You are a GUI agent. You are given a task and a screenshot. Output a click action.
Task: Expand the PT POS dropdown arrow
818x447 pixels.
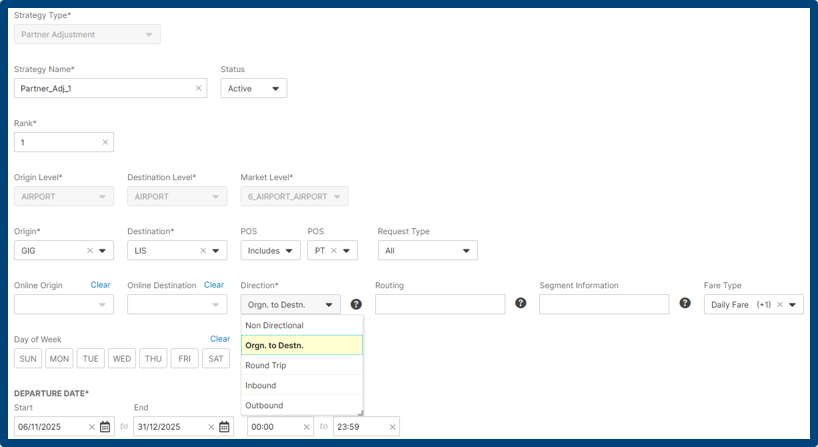pyautogui.click(x=346, y=251)
